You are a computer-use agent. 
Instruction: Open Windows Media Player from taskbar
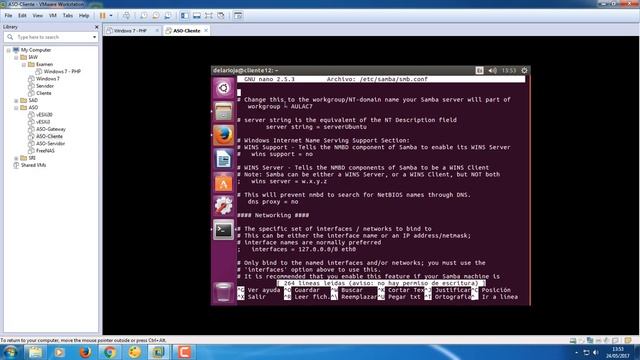[x=60, y=352]
